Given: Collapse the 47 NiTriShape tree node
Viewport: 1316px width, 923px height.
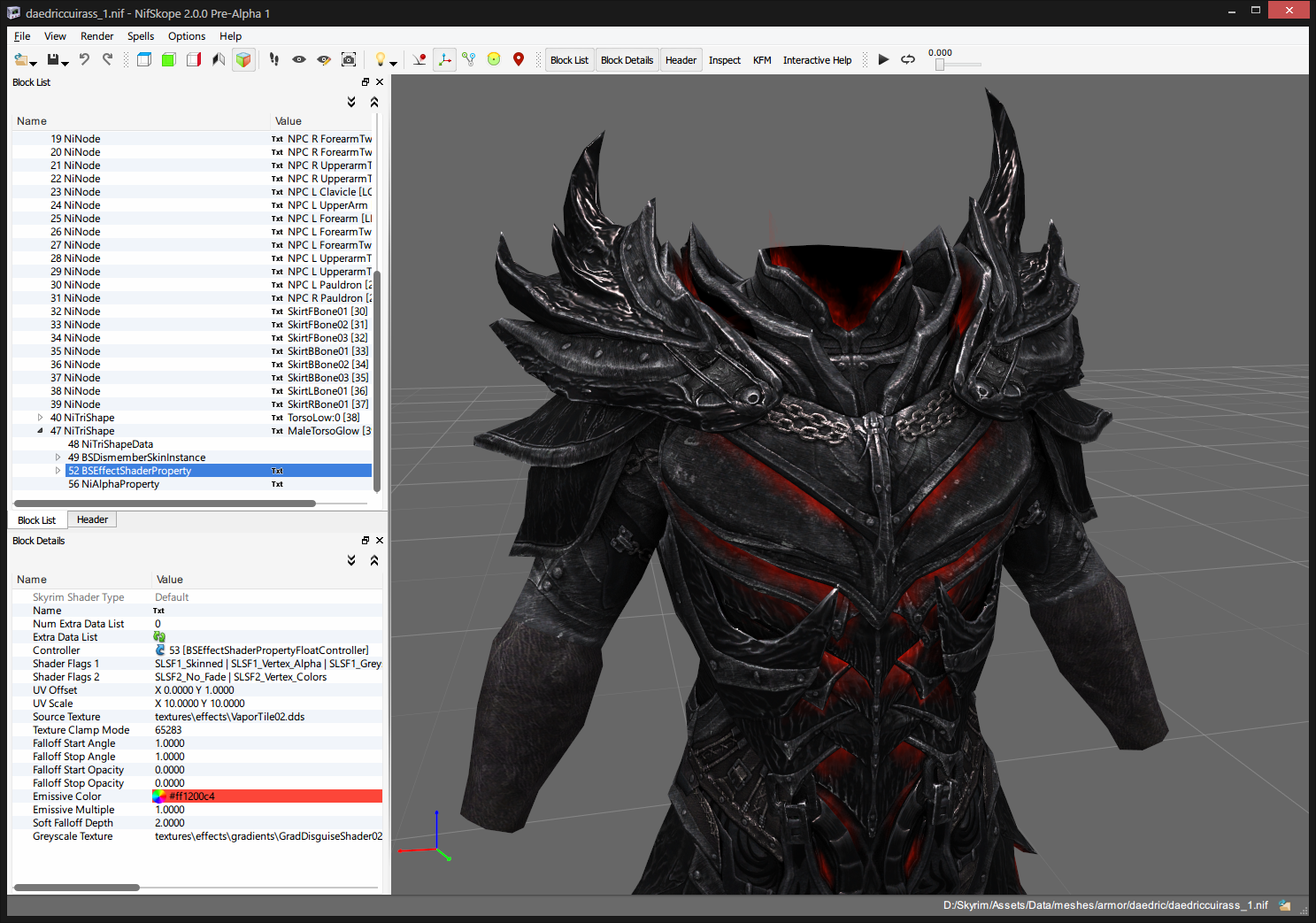Looking at the screenshot, I should pos(40,431).
